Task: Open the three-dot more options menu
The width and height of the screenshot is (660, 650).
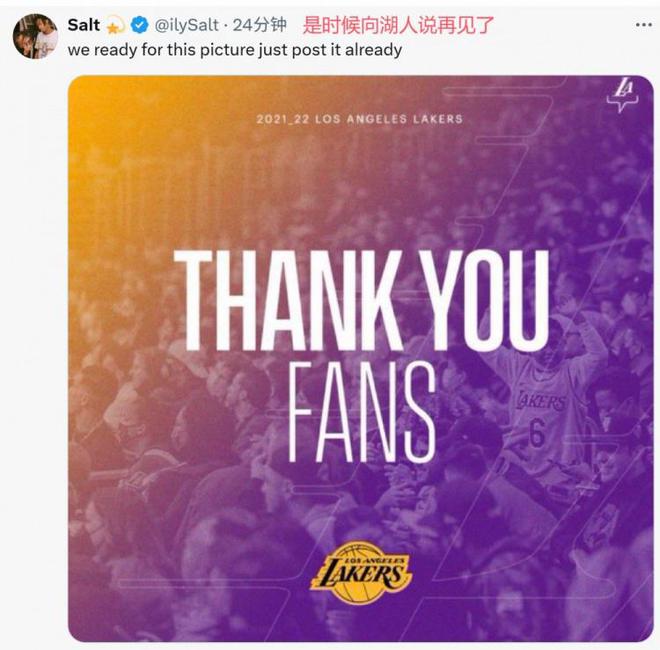Action: (x=644, y=26)
